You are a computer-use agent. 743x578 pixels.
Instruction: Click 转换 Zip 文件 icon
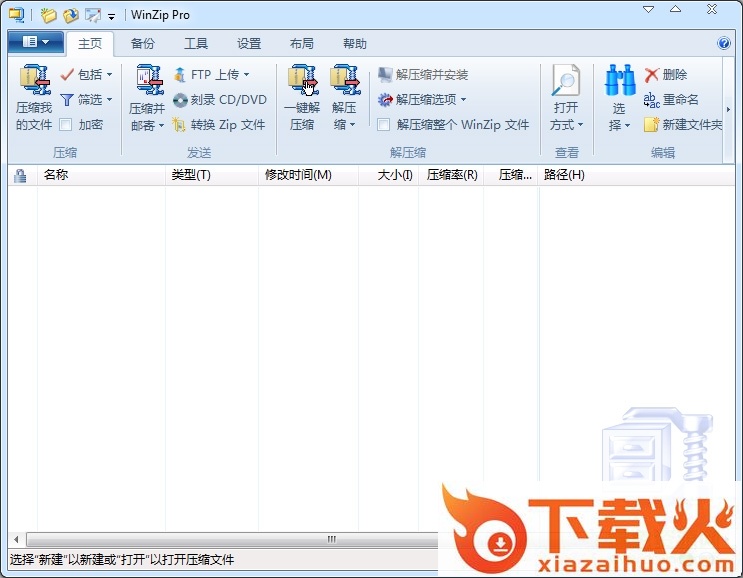point(179,125)
